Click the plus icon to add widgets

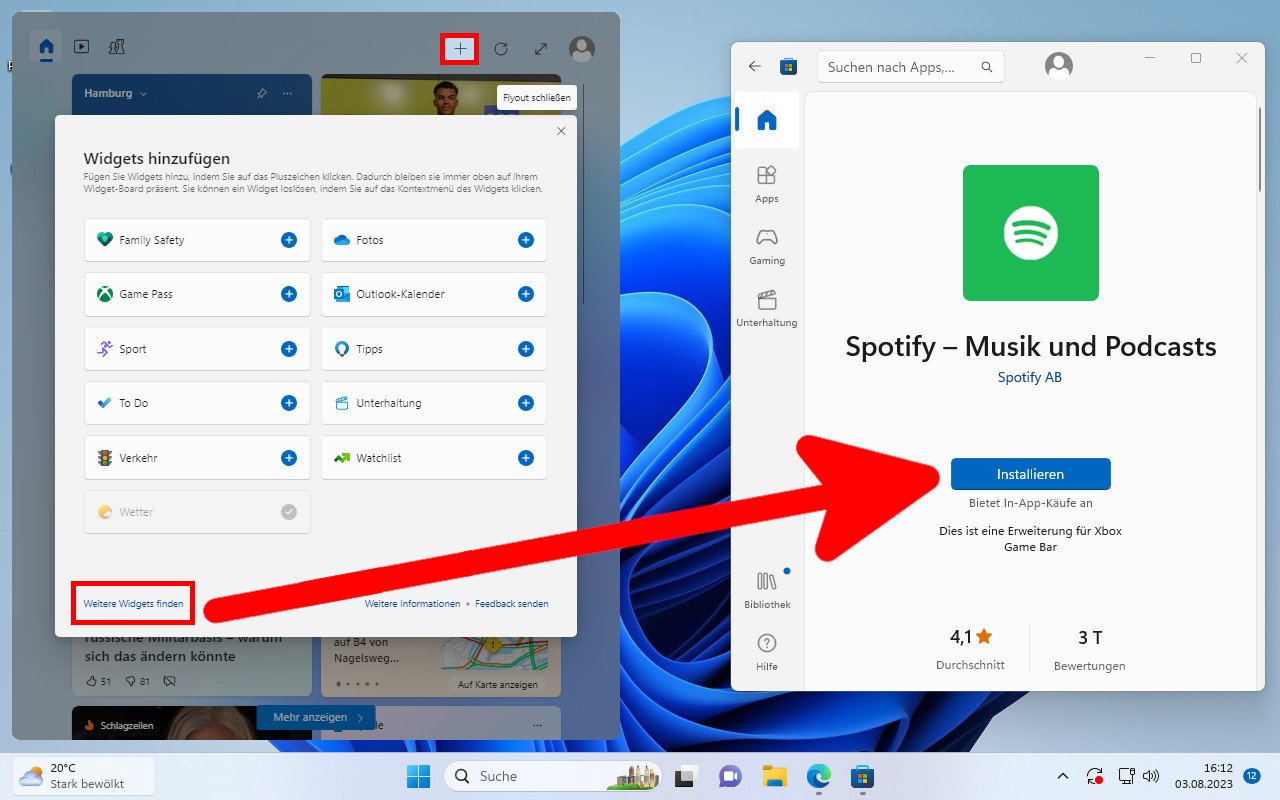click(x=460, y=48)
